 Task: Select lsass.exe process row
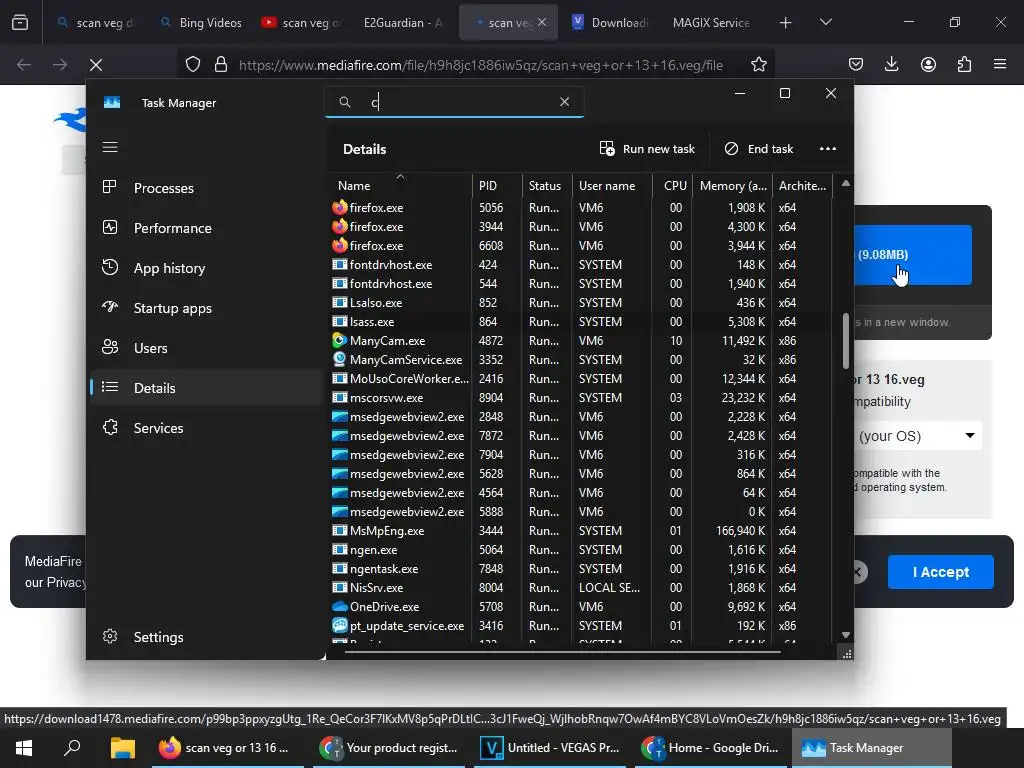coord(581,321)
